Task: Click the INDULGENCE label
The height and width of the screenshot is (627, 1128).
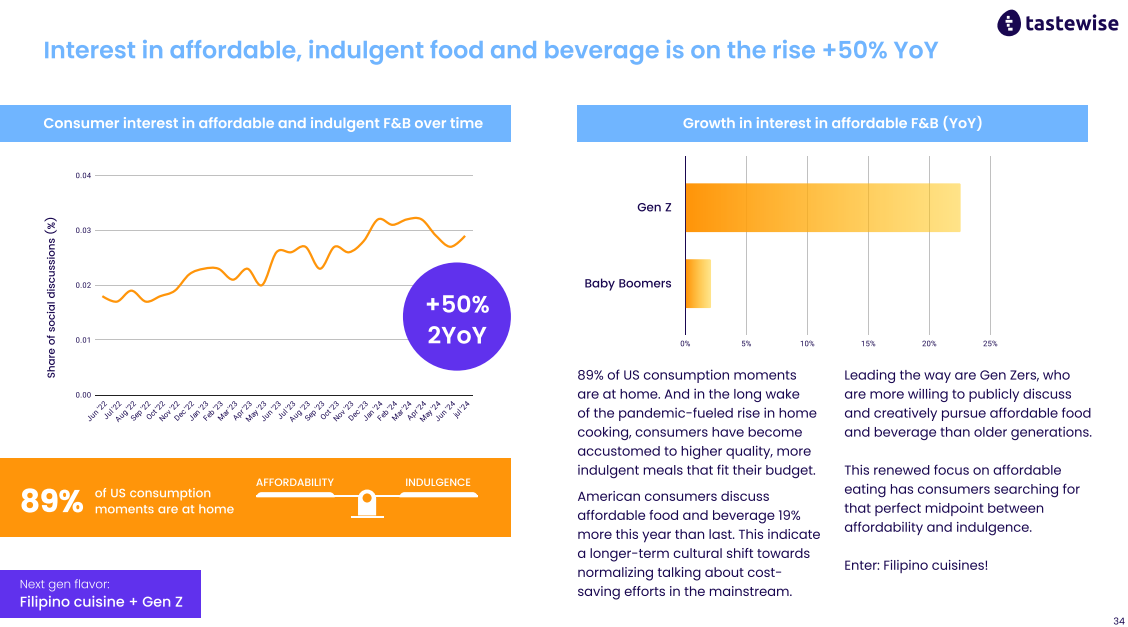Action: [x=437, y=482]
